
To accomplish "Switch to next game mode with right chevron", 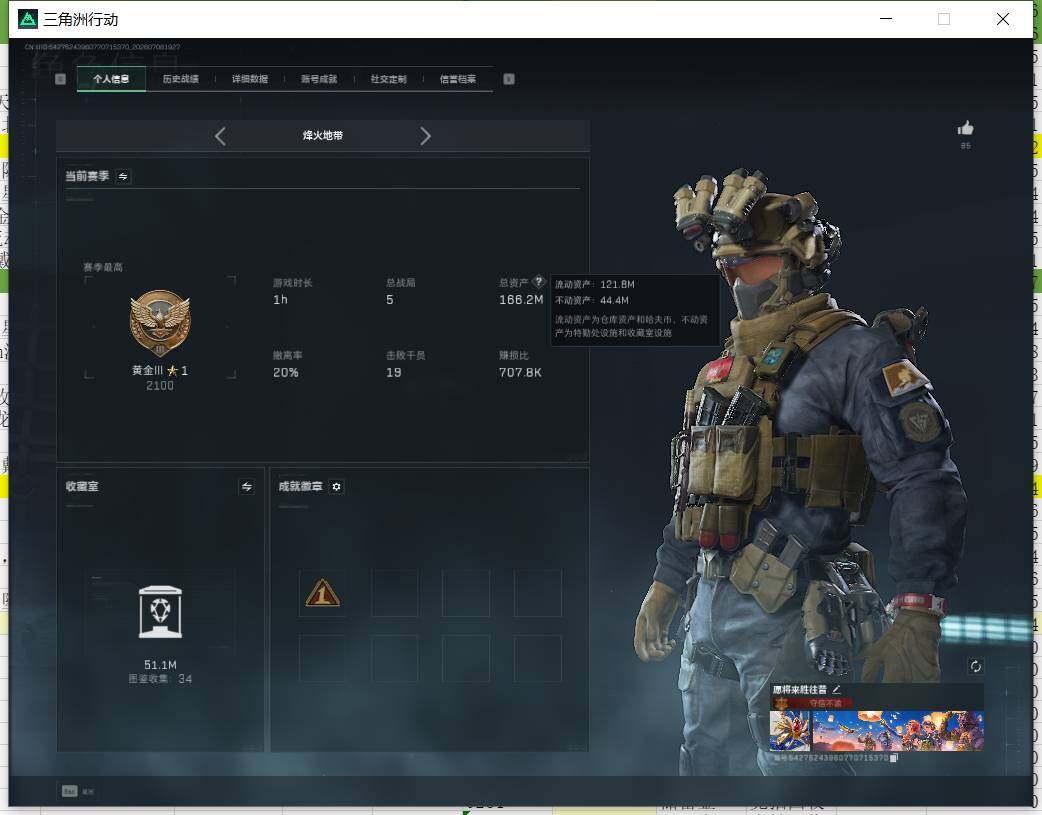I will [425, 136].
